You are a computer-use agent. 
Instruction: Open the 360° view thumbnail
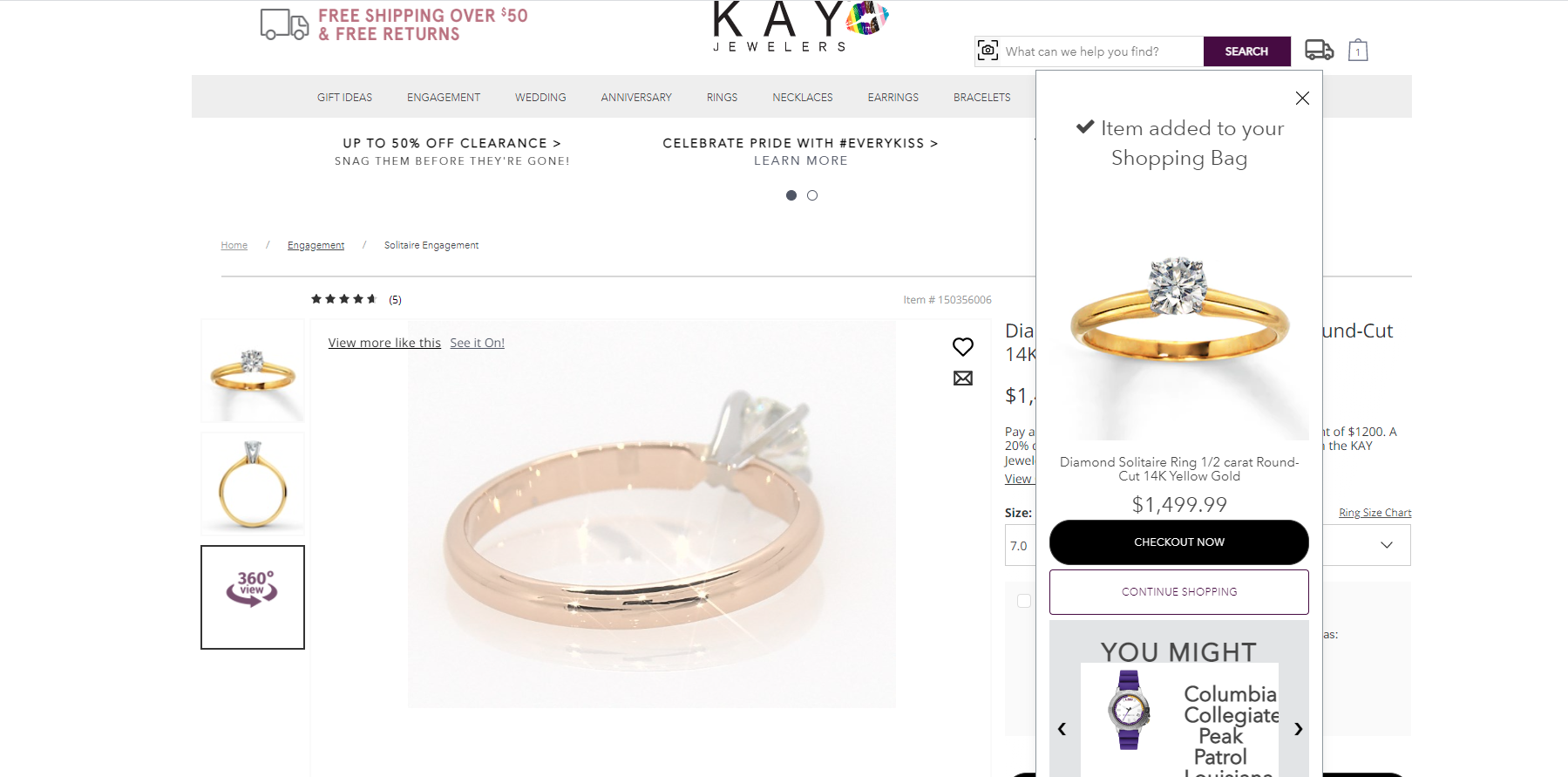[x=253, y=597]
